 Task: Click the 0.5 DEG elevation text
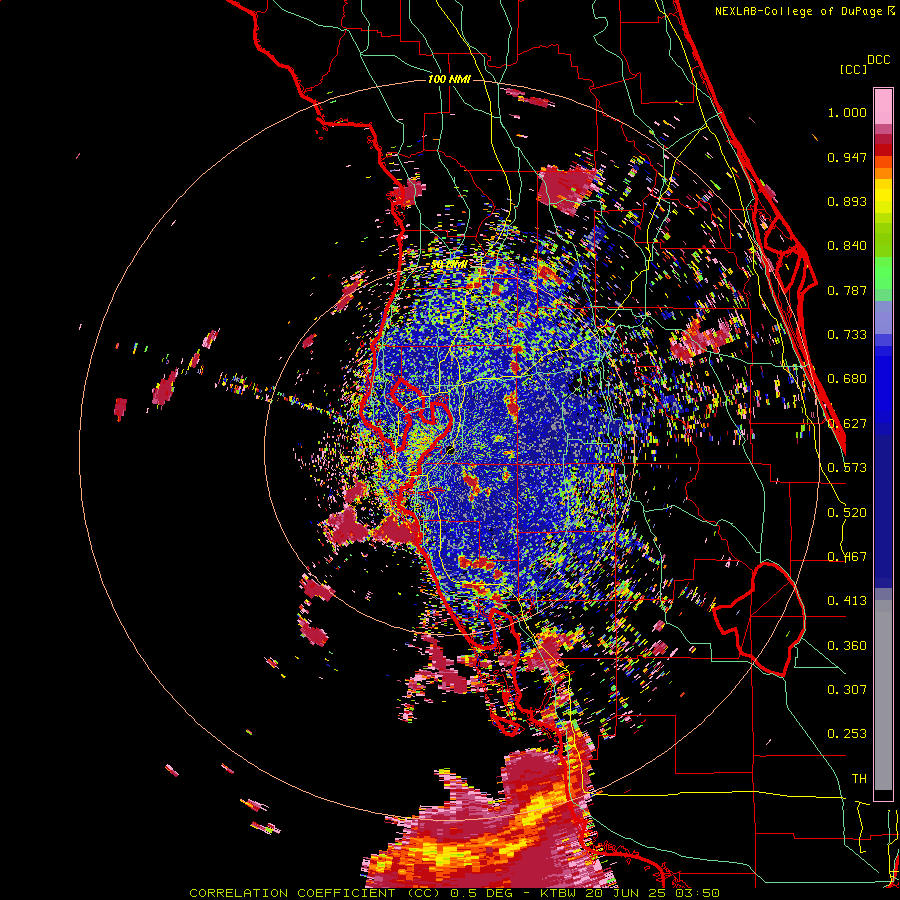pos(480,893)
